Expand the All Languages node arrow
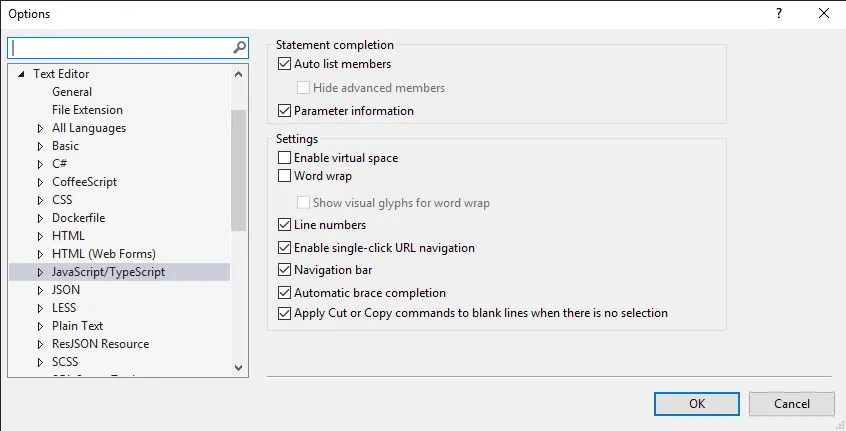Image resolution: width=846 pixels, height=431 pixels. pos(40,128)
